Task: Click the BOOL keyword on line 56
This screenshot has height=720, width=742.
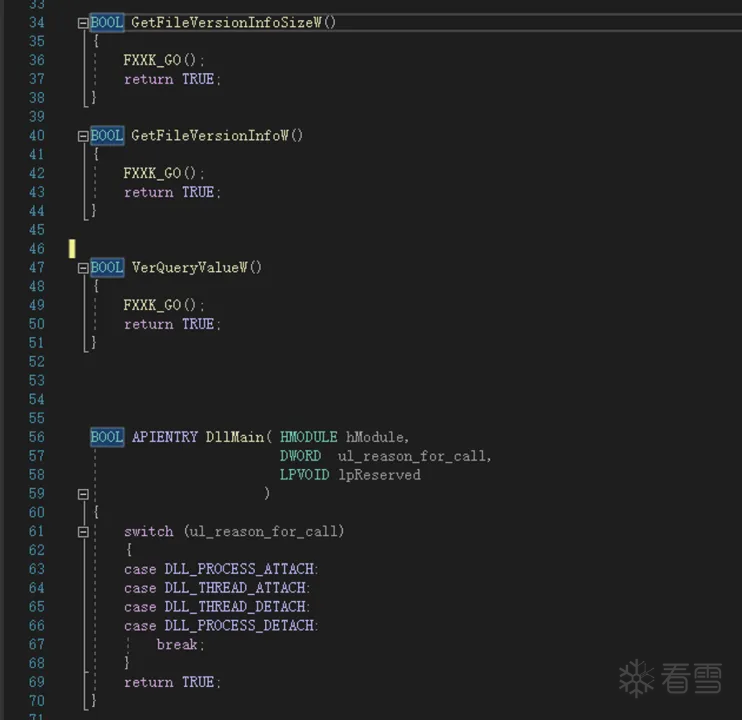Action: point(107,437)
